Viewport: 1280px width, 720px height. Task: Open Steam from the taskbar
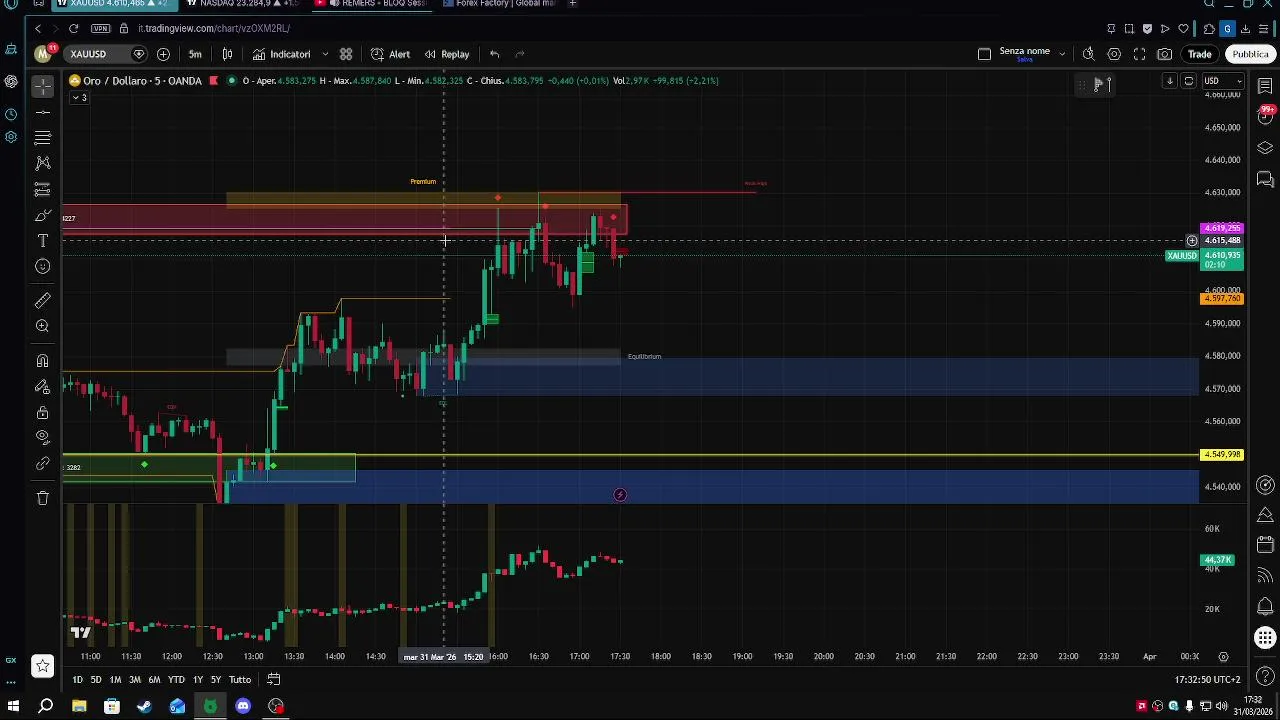point(145,706)
